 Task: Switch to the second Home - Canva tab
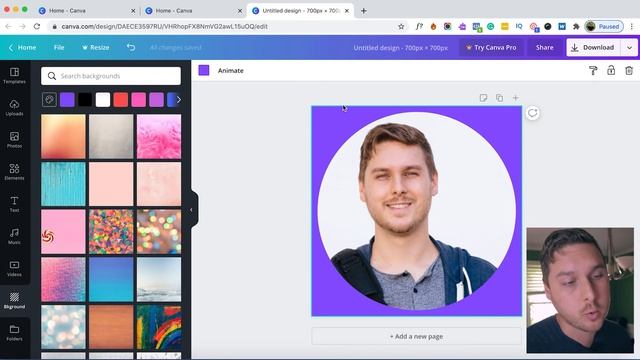coord(193,11)
